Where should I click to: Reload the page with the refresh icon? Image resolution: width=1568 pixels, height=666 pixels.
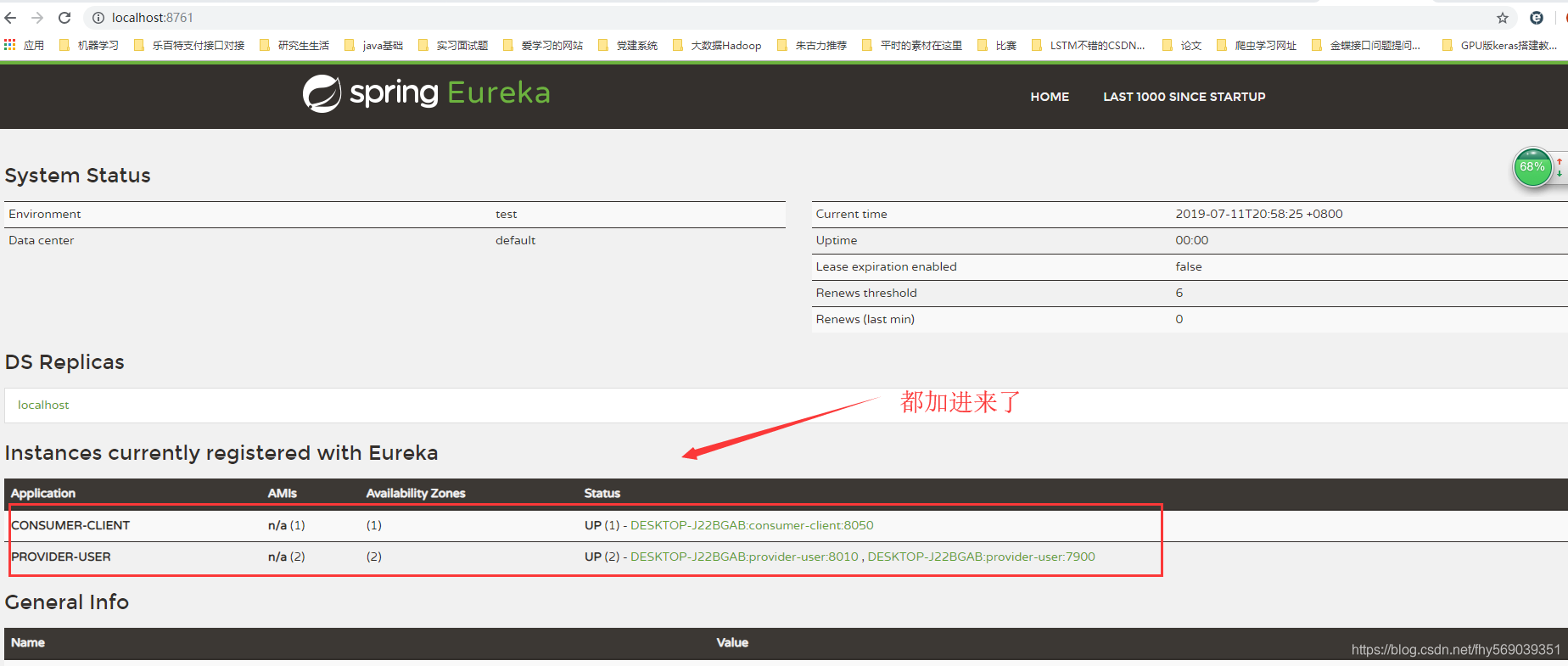[x=64, y=18]
